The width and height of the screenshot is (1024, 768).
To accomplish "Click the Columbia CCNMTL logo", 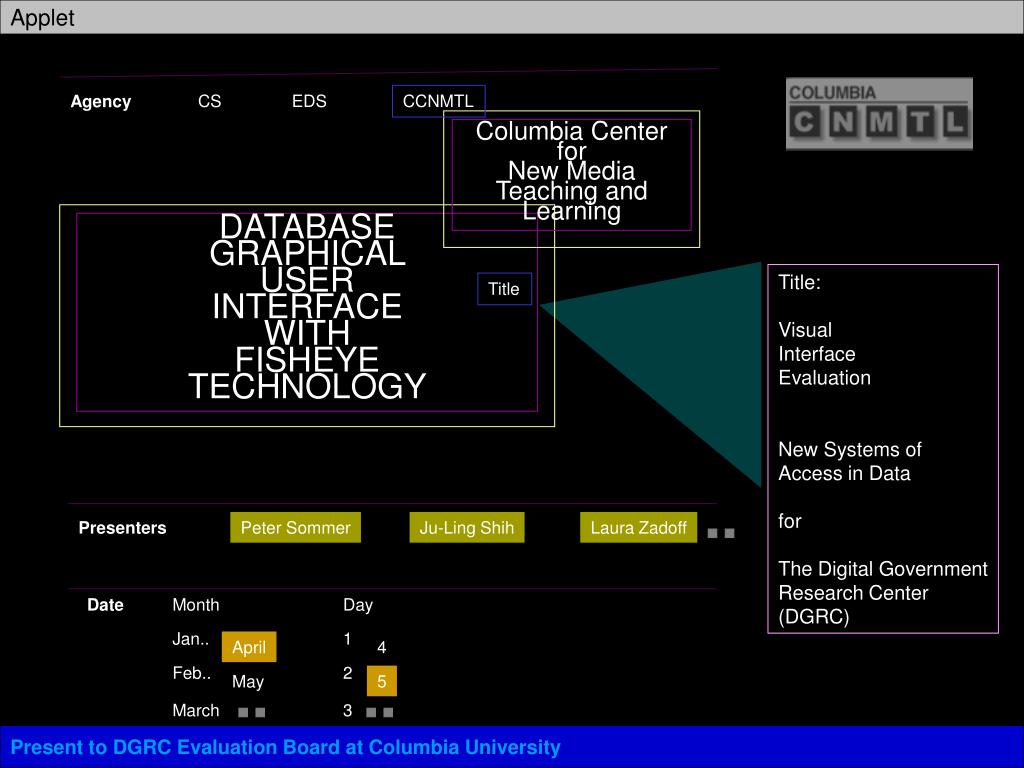I will tap(879, 114).
